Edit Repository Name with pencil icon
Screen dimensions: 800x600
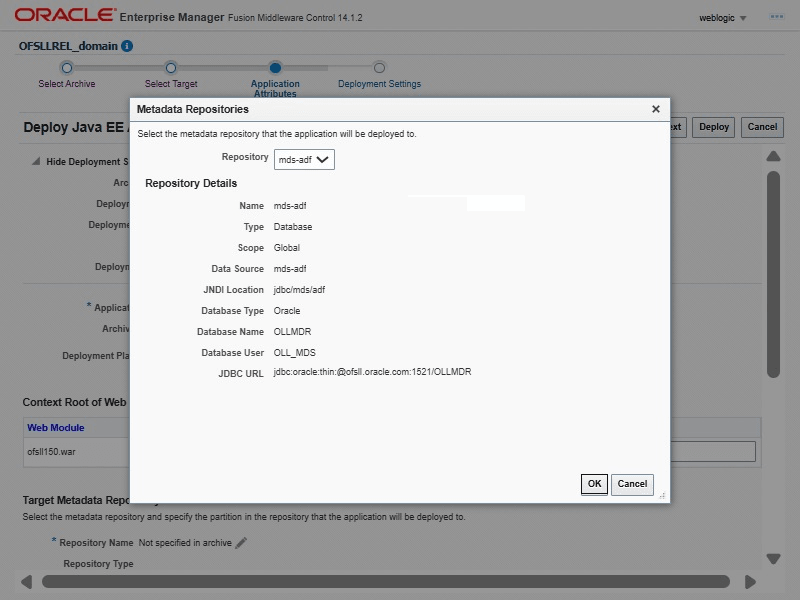pos(241,543)
